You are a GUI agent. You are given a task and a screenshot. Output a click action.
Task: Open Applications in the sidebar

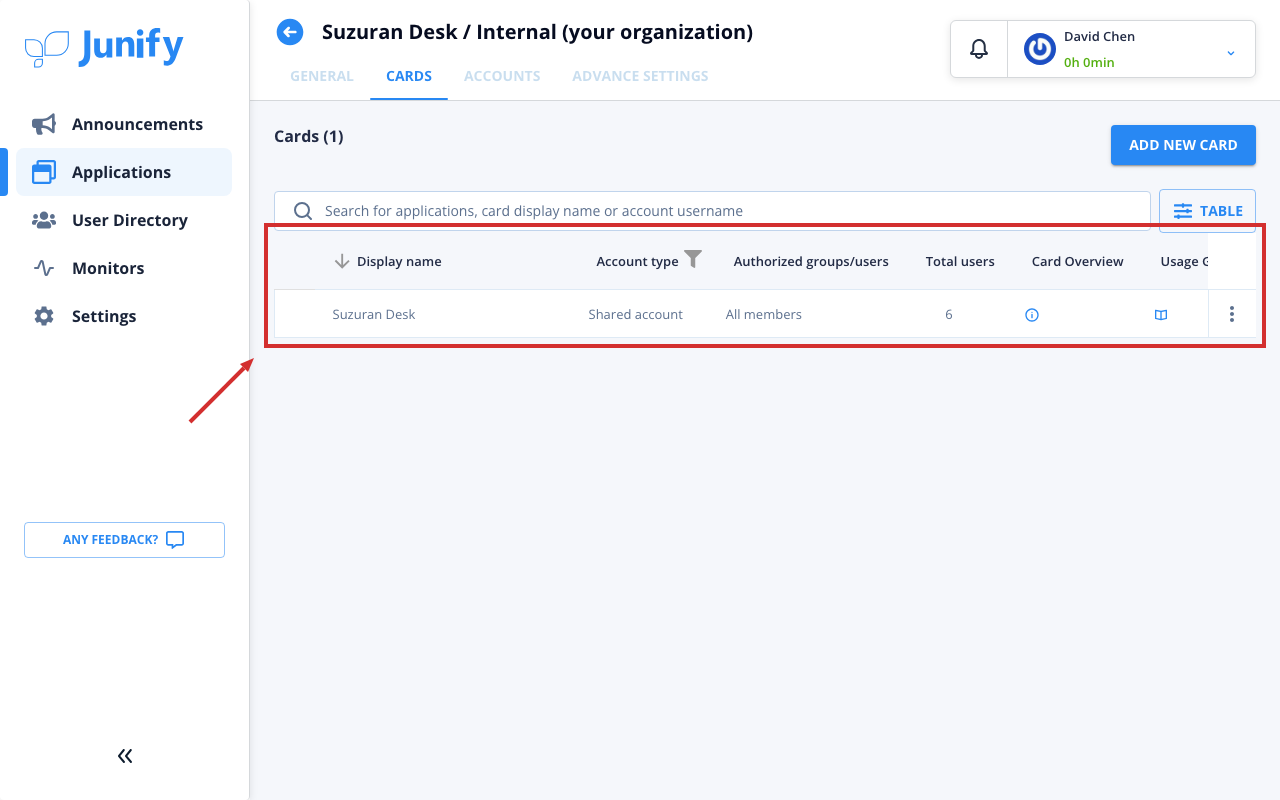(124, 172)
